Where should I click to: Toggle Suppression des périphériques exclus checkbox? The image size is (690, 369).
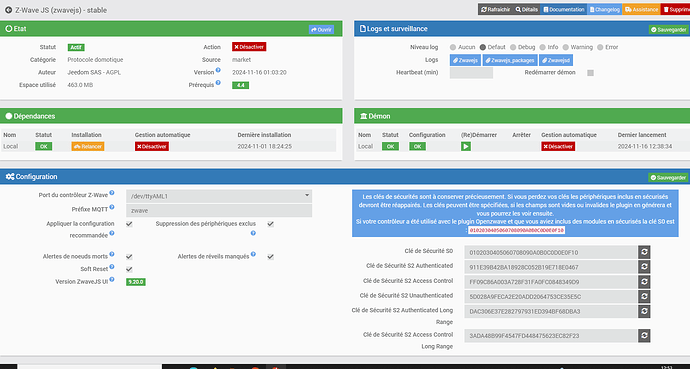tap(270, 224)
